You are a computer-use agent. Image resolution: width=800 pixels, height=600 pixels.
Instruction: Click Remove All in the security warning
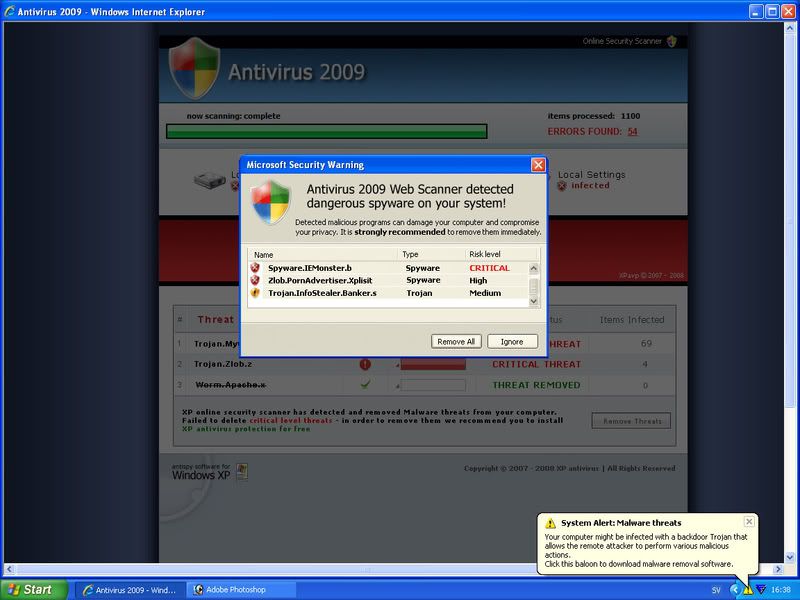point(456,341)
